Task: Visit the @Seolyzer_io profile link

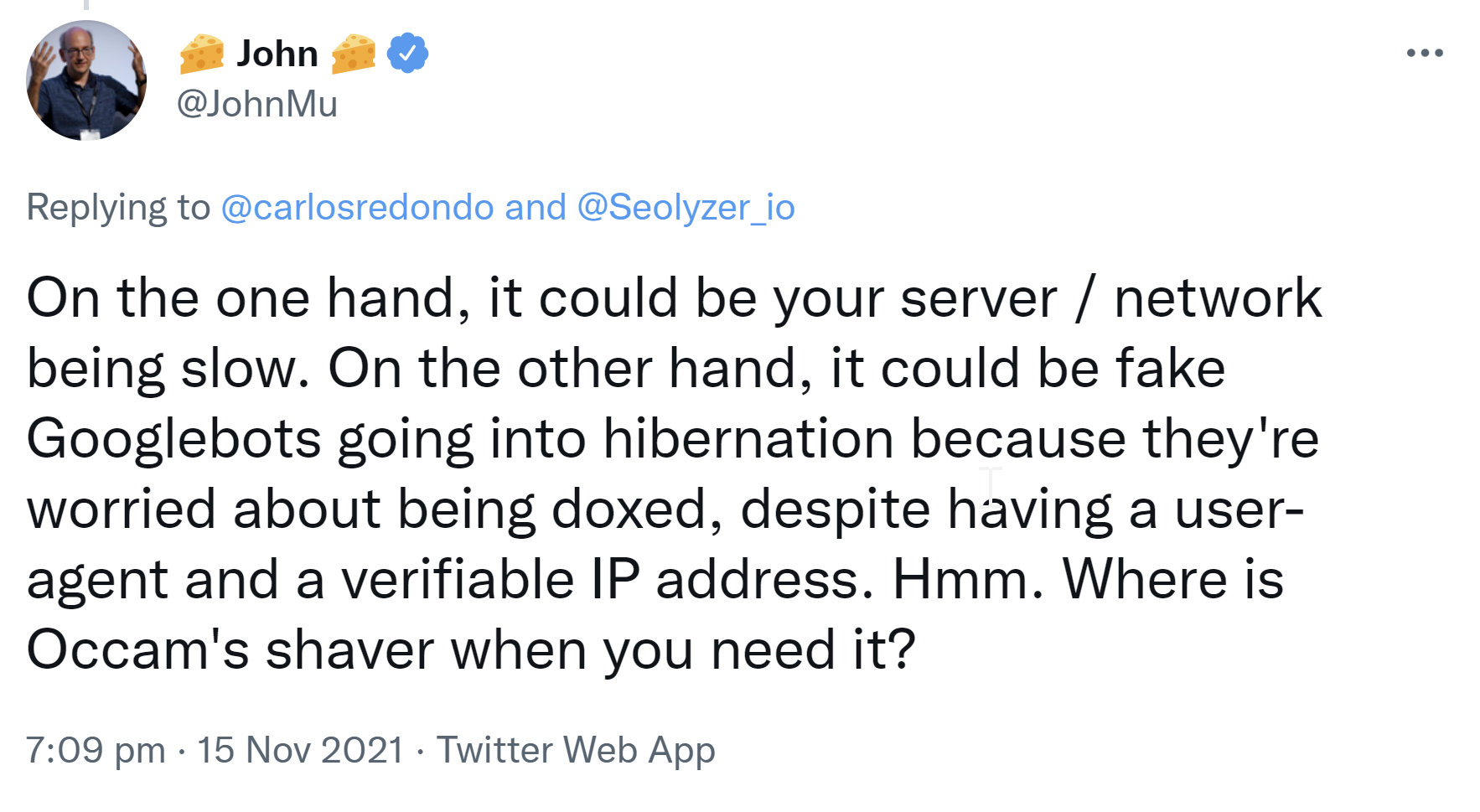Action: tap(686, 207)
